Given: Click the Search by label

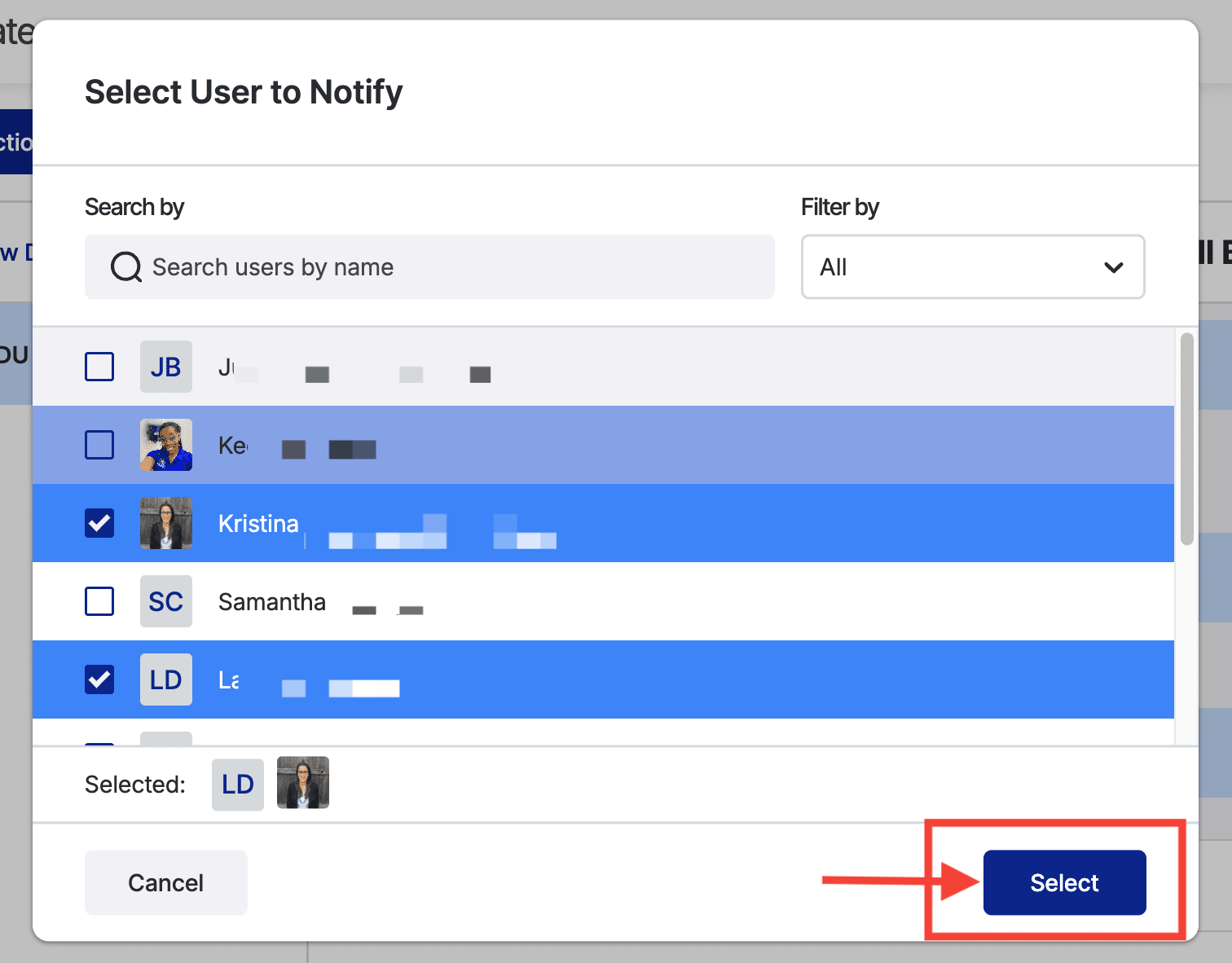Looking at the screenshot, I should point(134,207).
